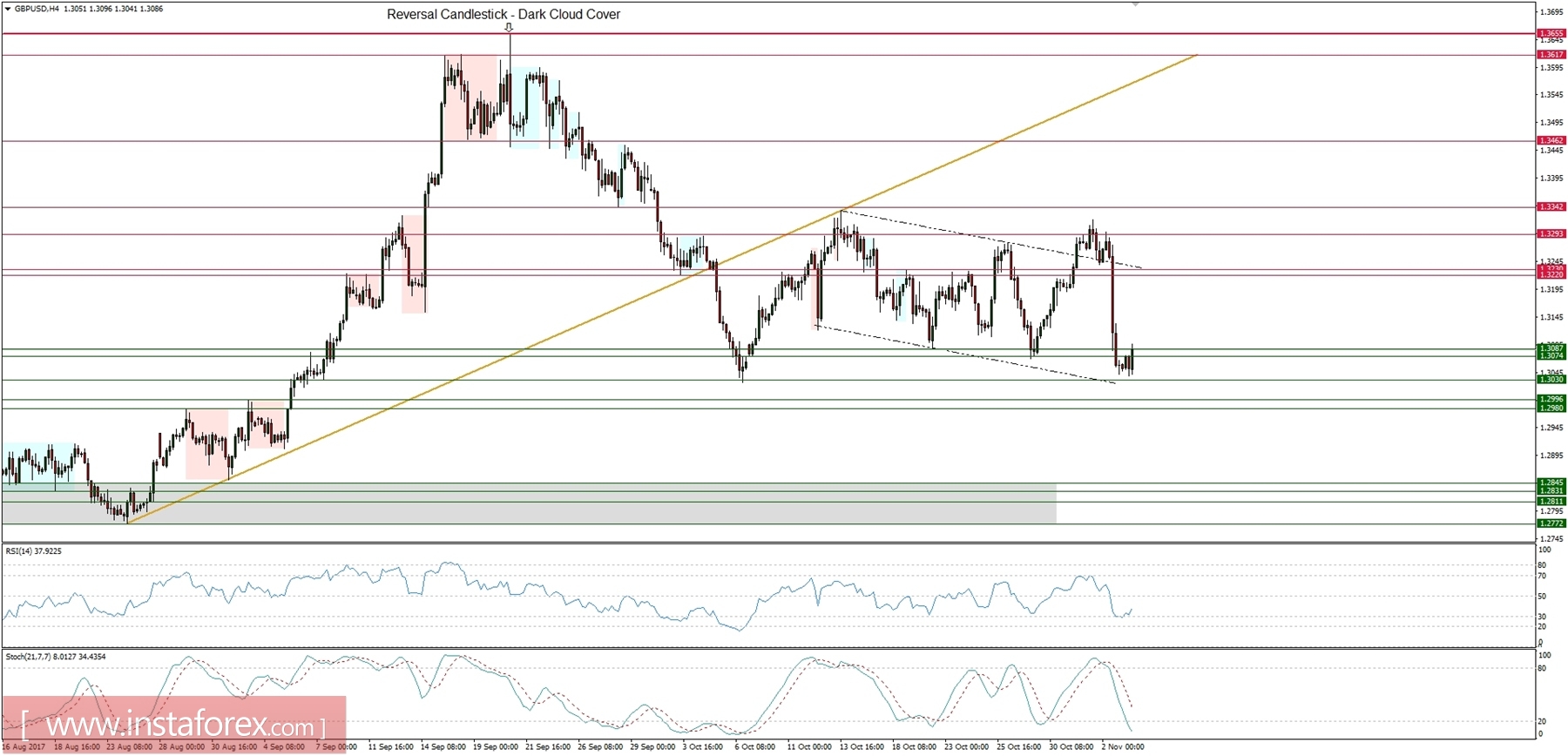1568x756 pixels.
Task: Click the '11 Oct 00:00' time axis label
Action: tap(809, 746)
